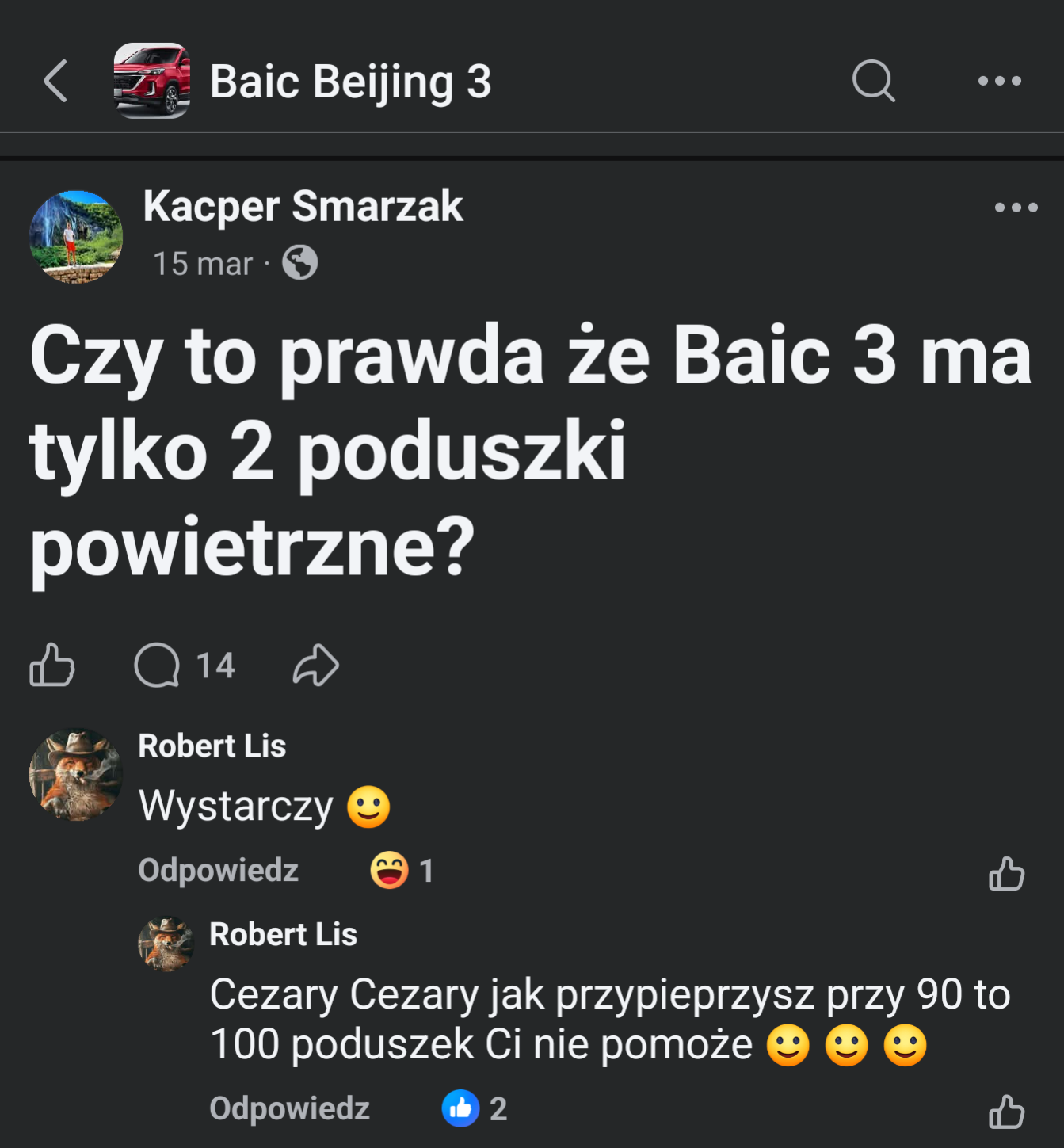This screenshot has height=1148, width=1064.
Task: Open Robert Lis's fox avatar
Action: point(76,774)
